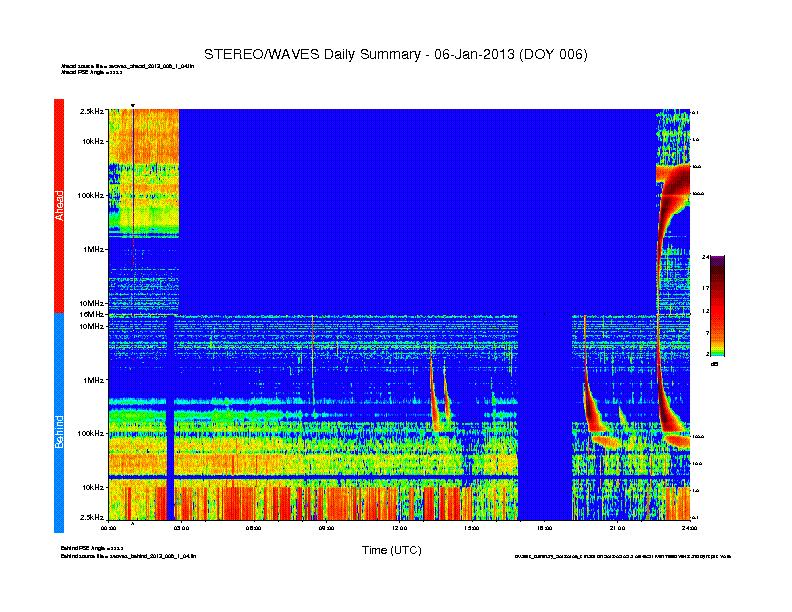Click the Behind source file text
The height and width of the screenshot is (612, 792).
pos(128,556)
